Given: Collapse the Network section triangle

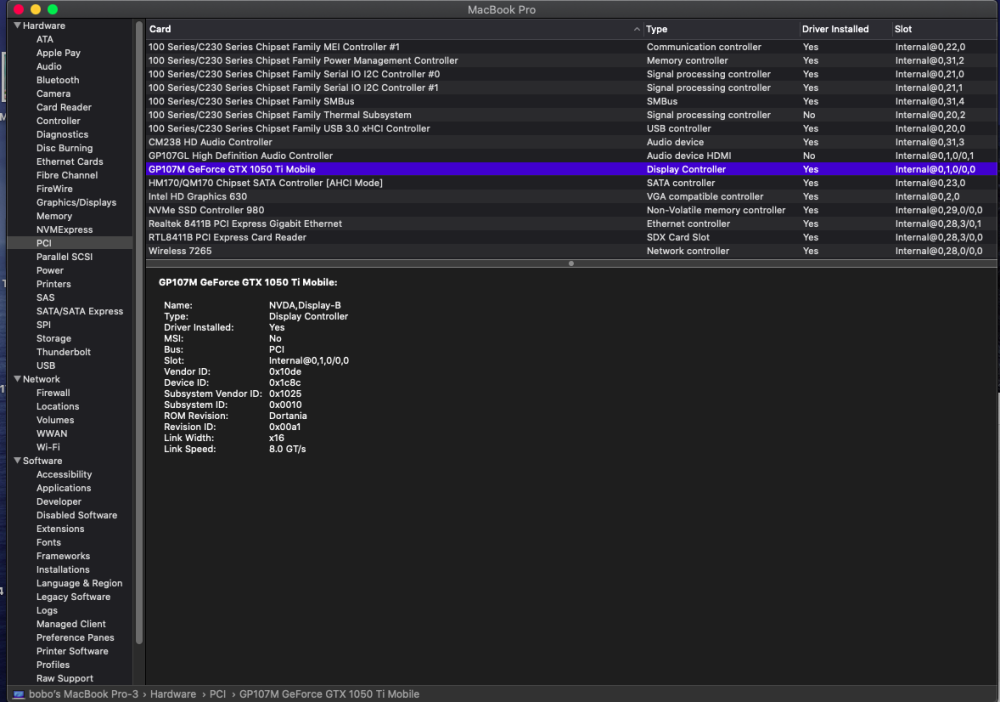Looking at the screenshot, I should [x=17, y=379].
